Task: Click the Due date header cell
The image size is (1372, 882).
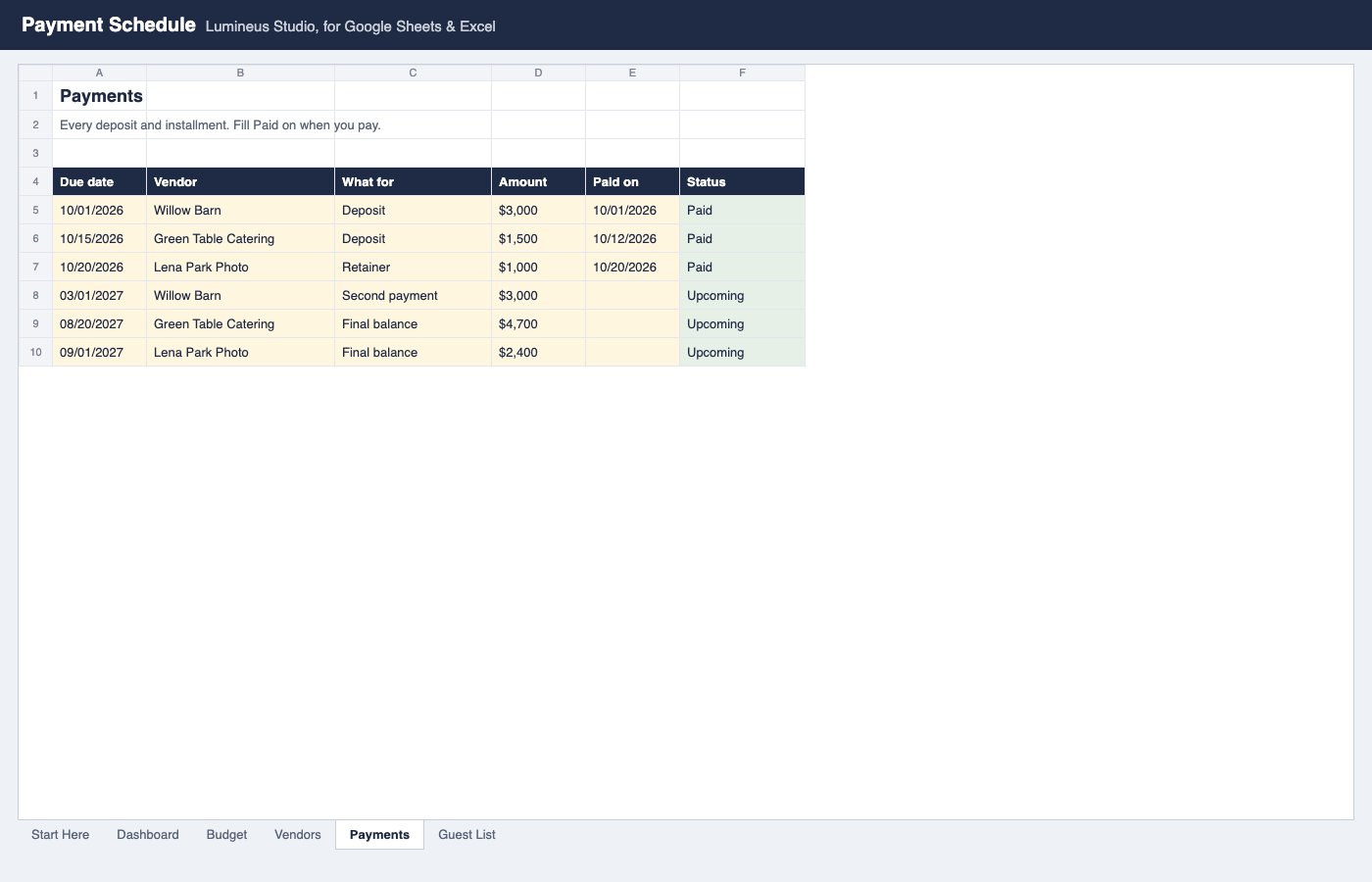Action: (x=99, y=182)
